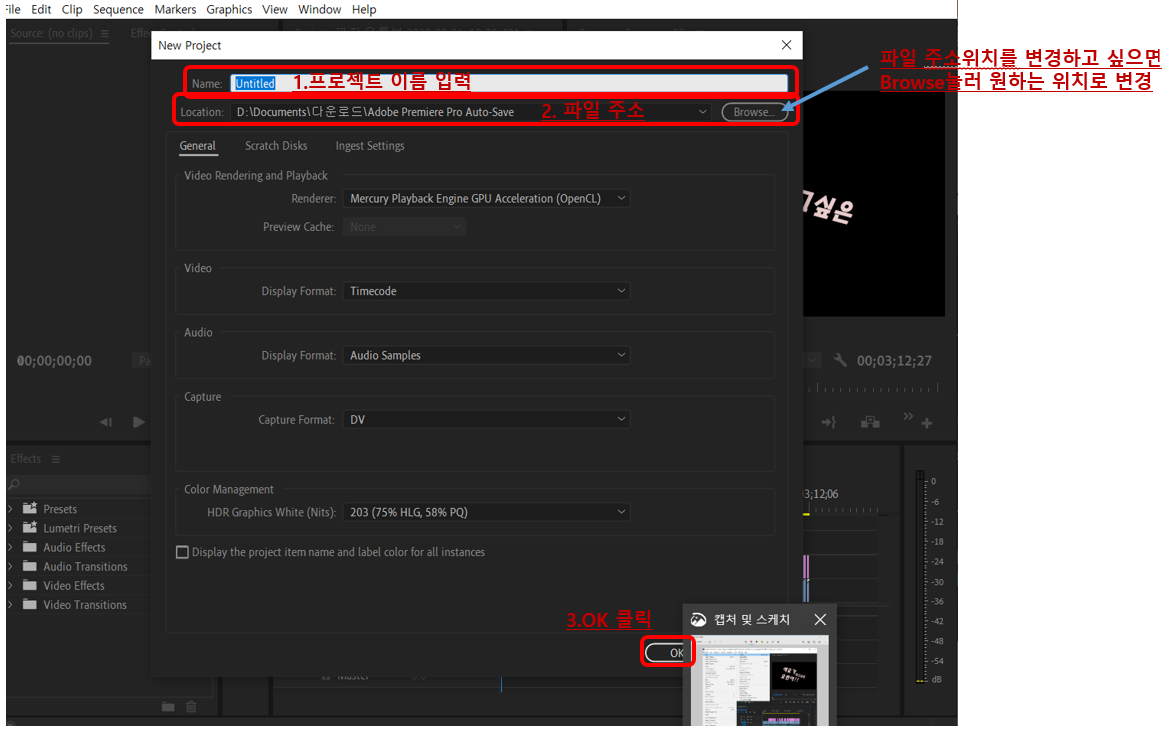This screenshot has width=1162, height=737.
Task: Open the Help menu
Action: coord(364,9)
